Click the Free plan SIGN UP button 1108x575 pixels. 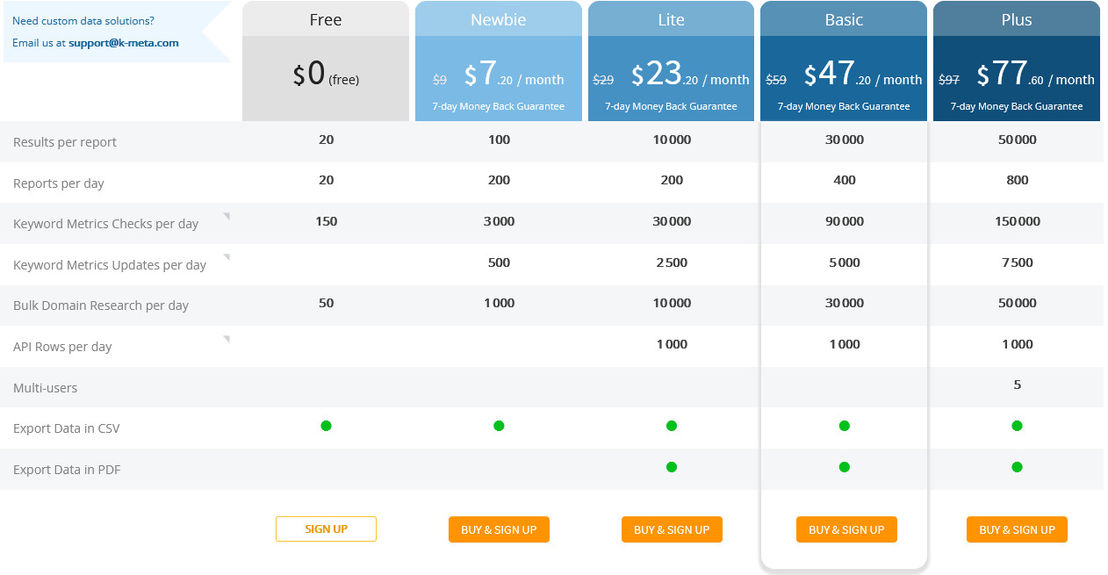[x=326, y=529]
